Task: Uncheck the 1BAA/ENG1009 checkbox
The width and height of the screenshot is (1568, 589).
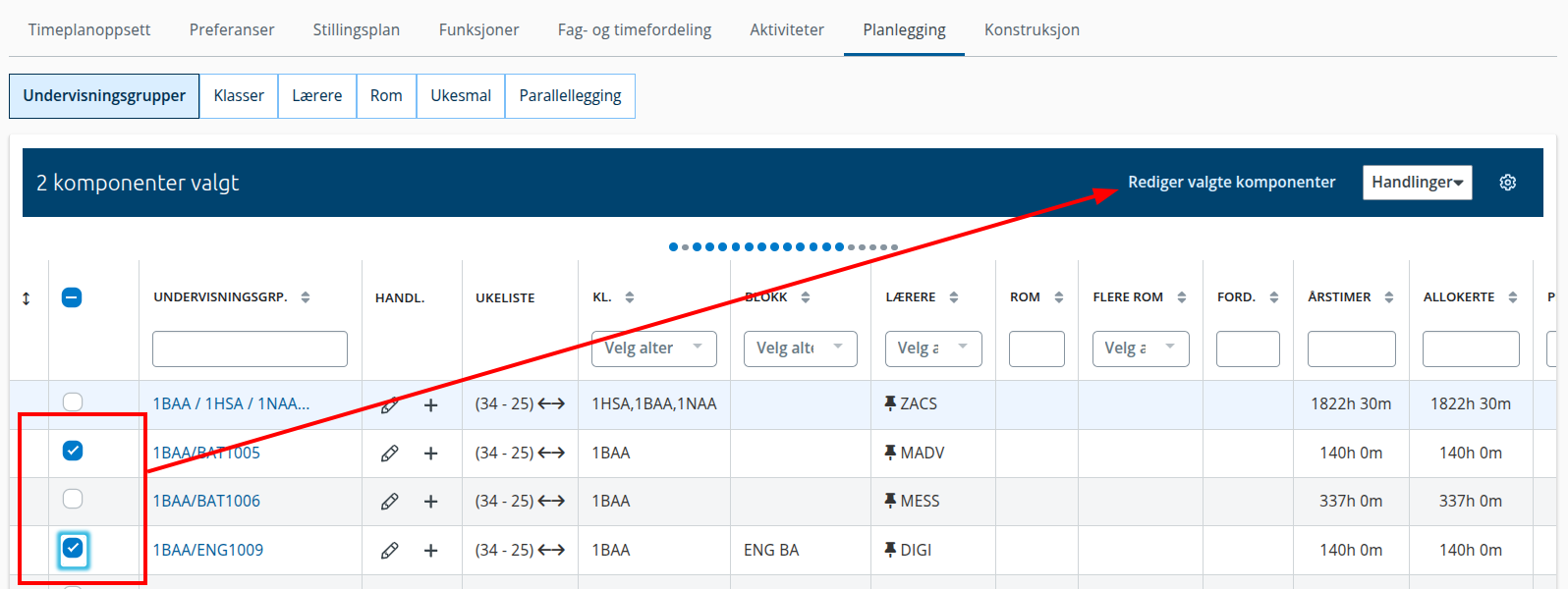Action: tap(73, 548)
